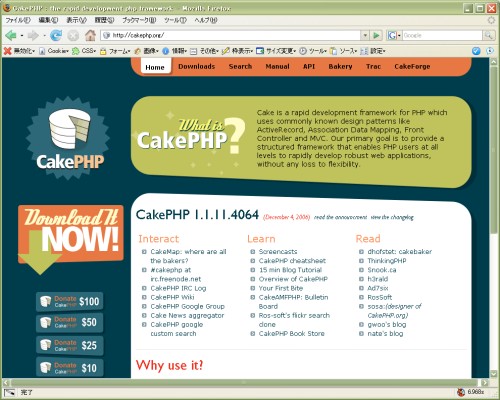Open the CakePHP Wiki link
The image size is (500, 400).
[172, 297]
